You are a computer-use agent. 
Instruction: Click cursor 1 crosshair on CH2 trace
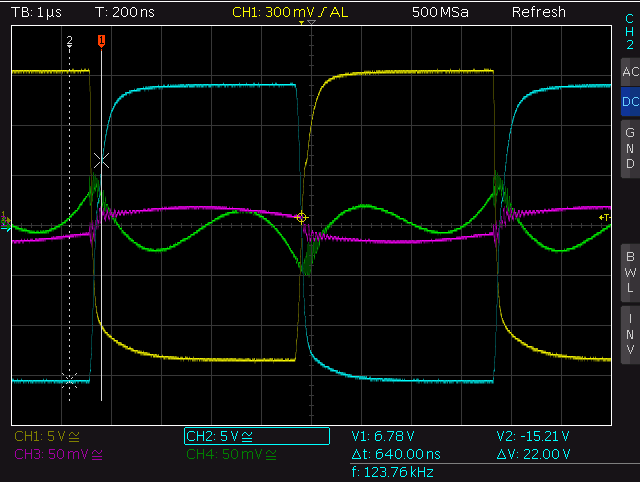[101, 161]
